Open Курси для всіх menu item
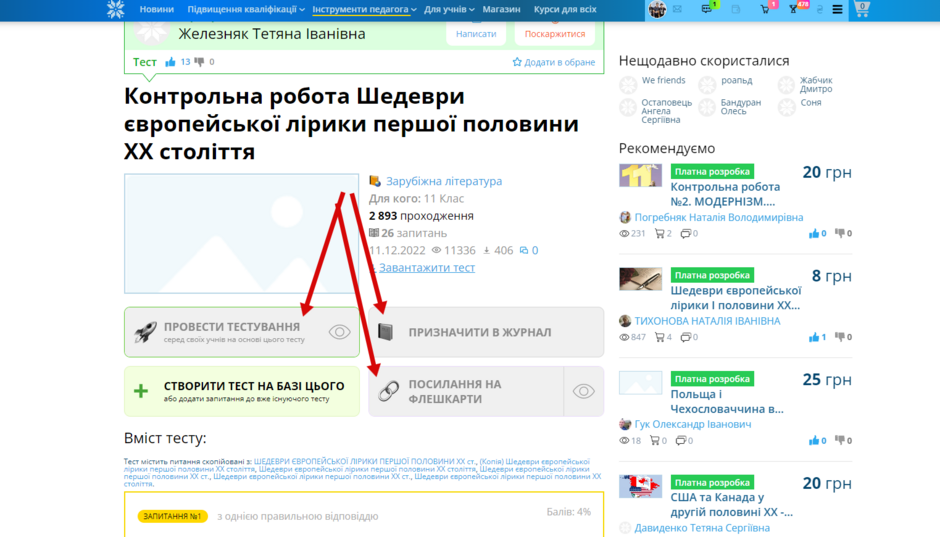The image size is (940, 537). tap(565, 9)
